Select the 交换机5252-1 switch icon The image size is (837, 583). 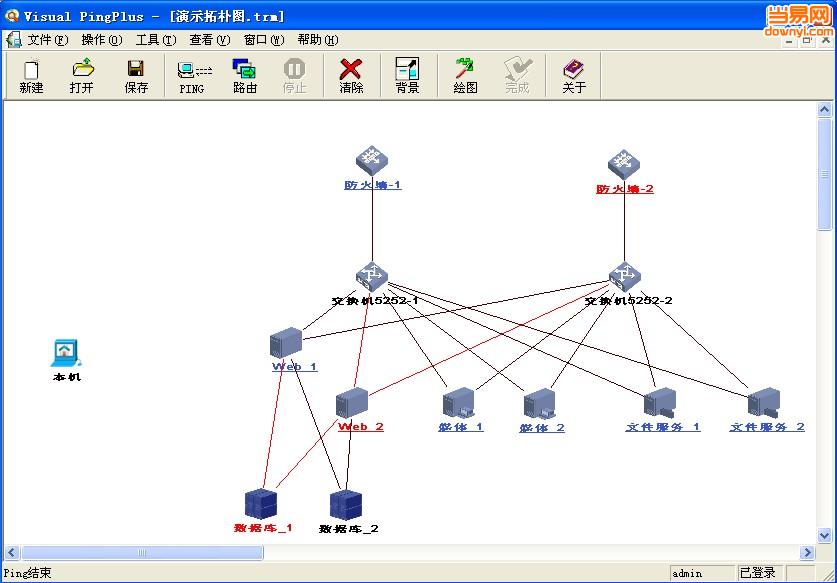[x=372, y=277]
